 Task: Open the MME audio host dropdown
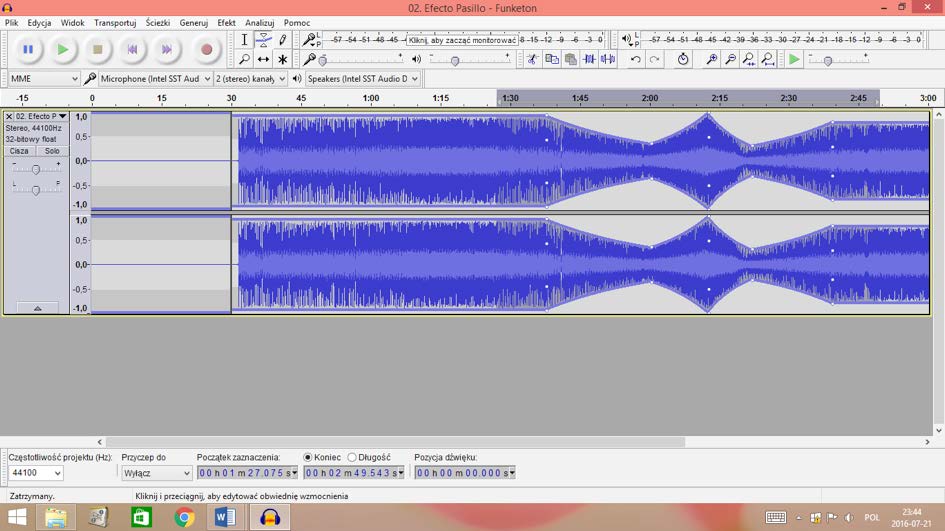click(45, 79)
